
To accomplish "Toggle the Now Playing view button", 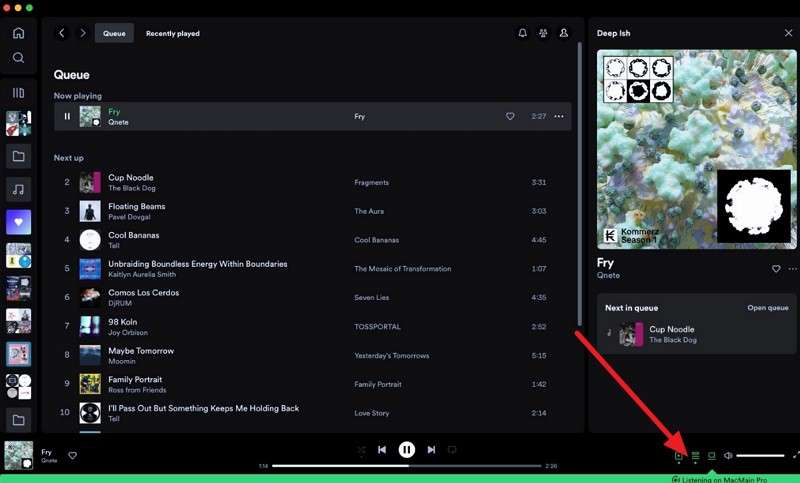I will (679, 456).
